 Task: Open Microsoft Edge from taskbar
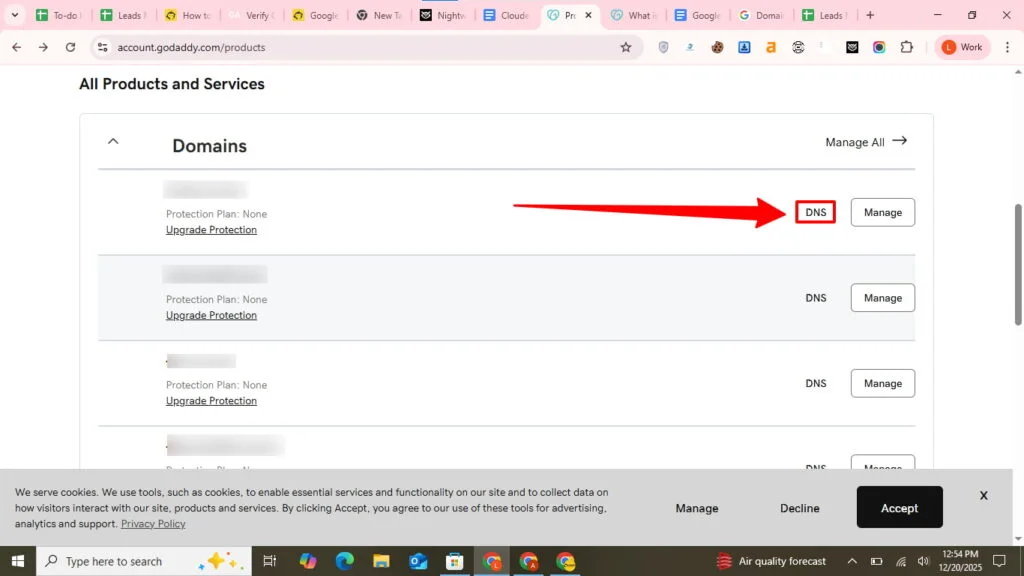click(344, 561)
